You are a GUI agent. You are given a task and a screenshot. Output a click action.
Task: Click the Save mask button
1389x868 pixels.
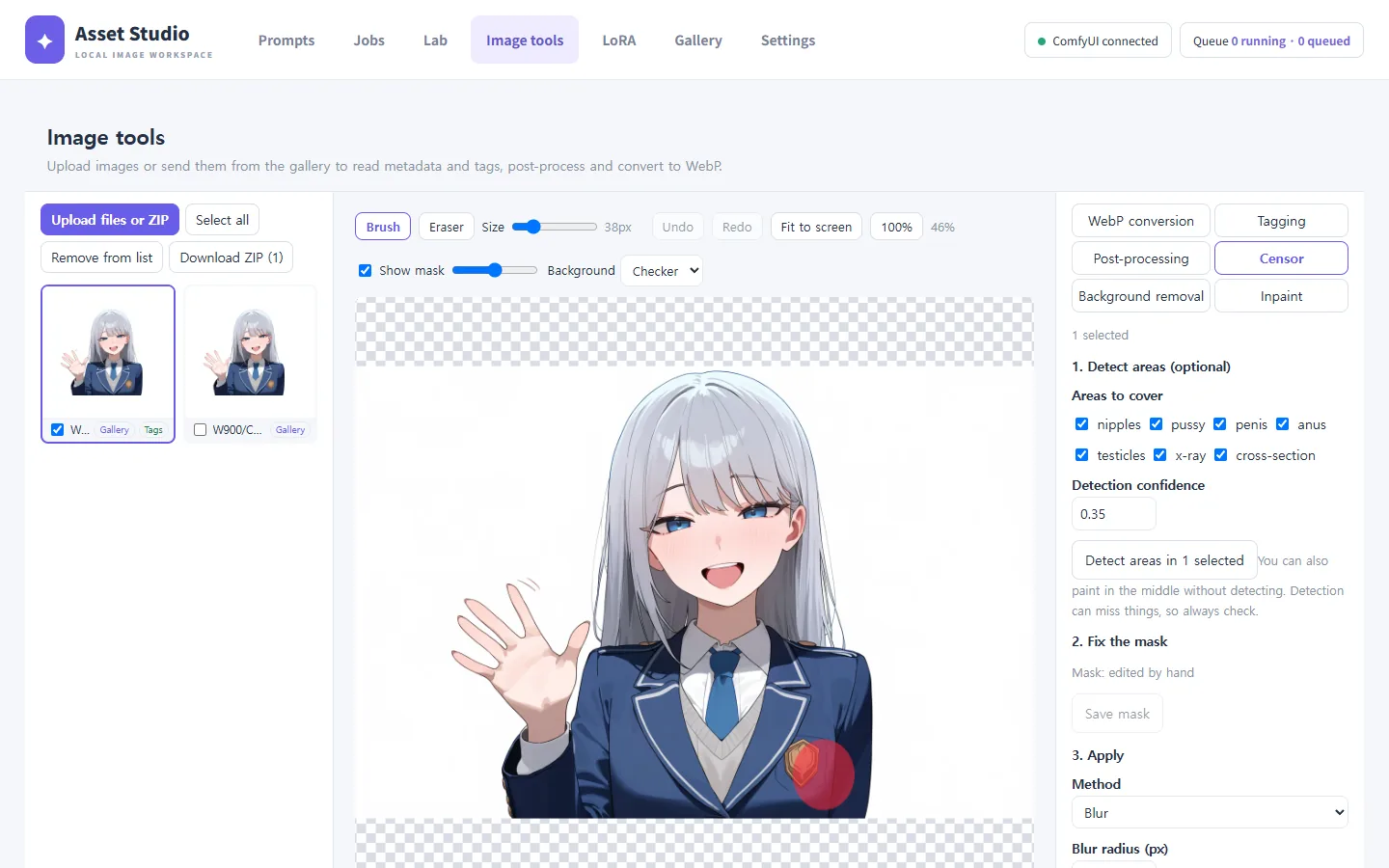coord(1117,714)
